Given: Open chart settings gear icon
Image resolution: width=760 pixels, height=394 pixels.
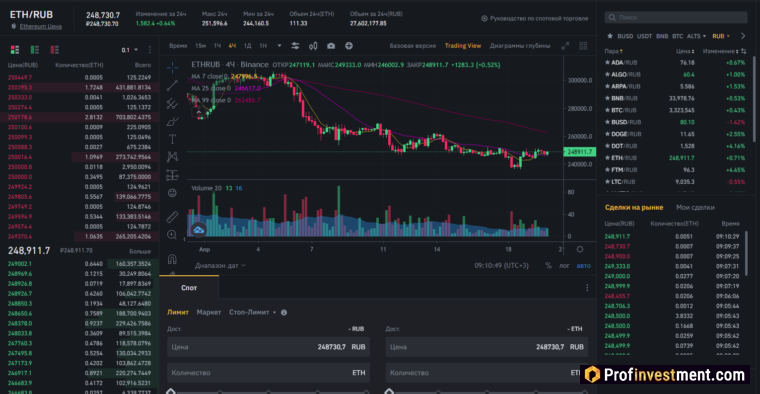Looking at the screenshot, I should click(580, 249).
